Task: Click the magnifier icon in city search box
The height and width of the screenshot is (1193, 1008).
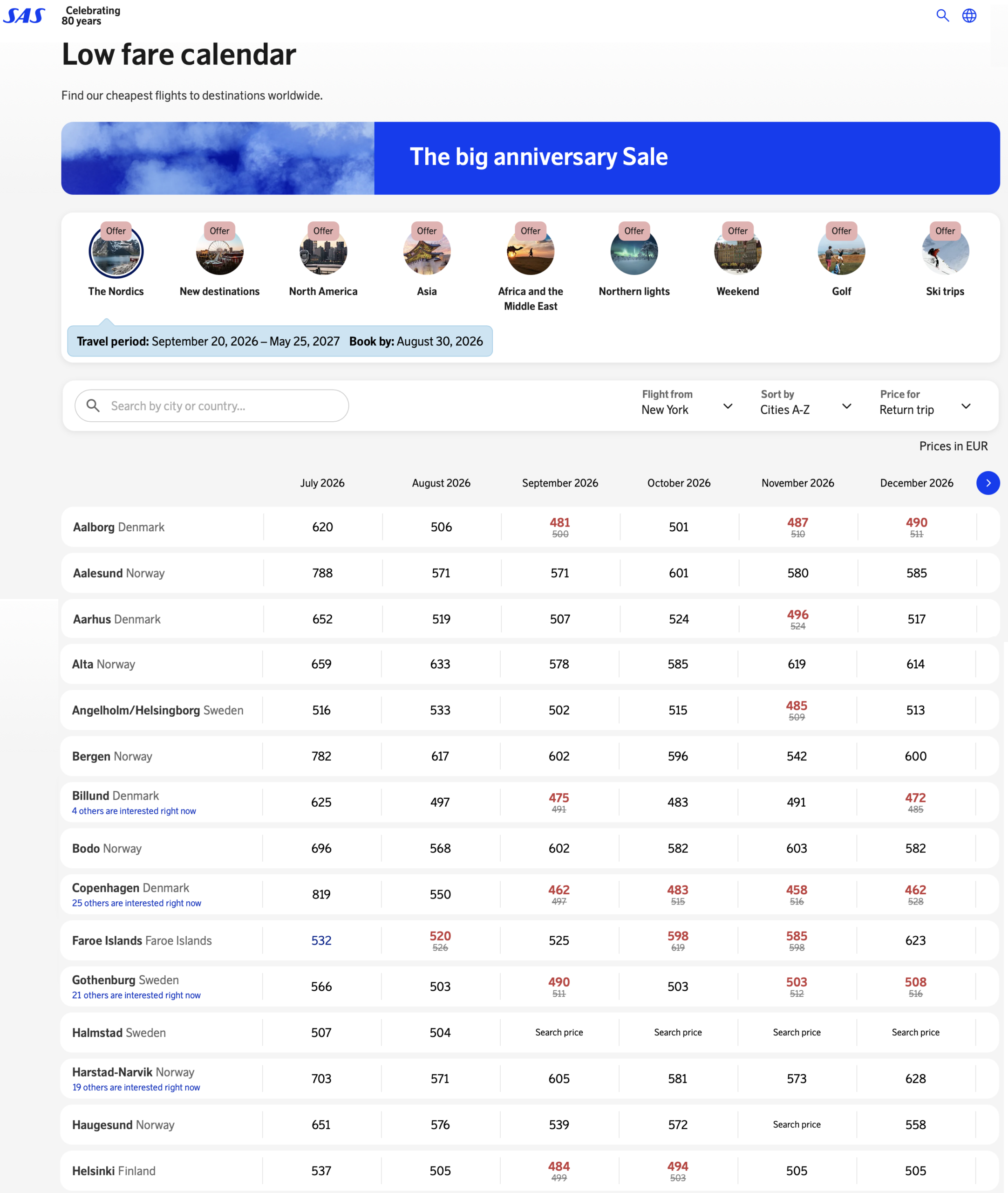Action: (93, 406)
